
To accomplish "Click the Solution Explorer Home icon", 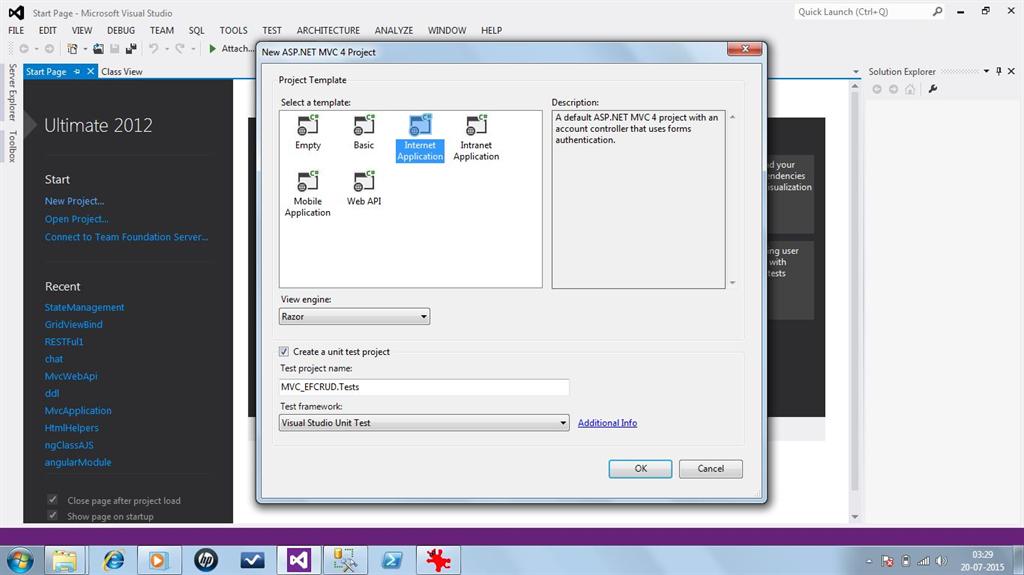I will point(910,89).
